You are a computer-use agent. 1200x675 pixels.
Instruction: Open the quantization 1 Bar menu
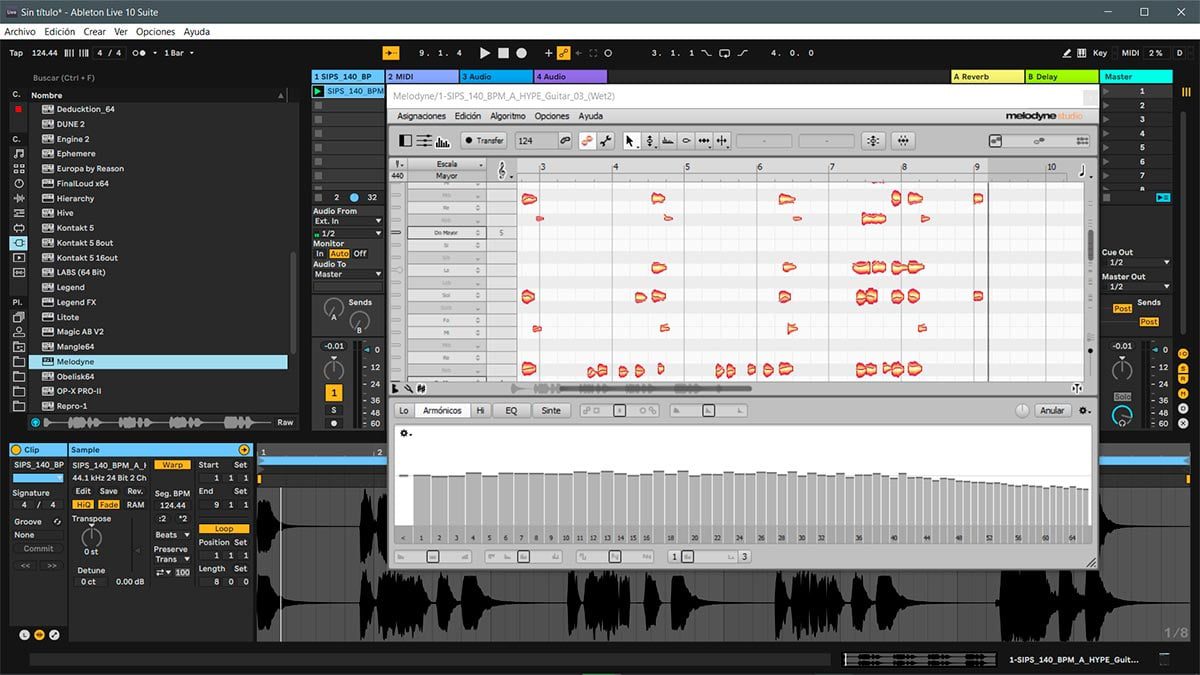178,53
